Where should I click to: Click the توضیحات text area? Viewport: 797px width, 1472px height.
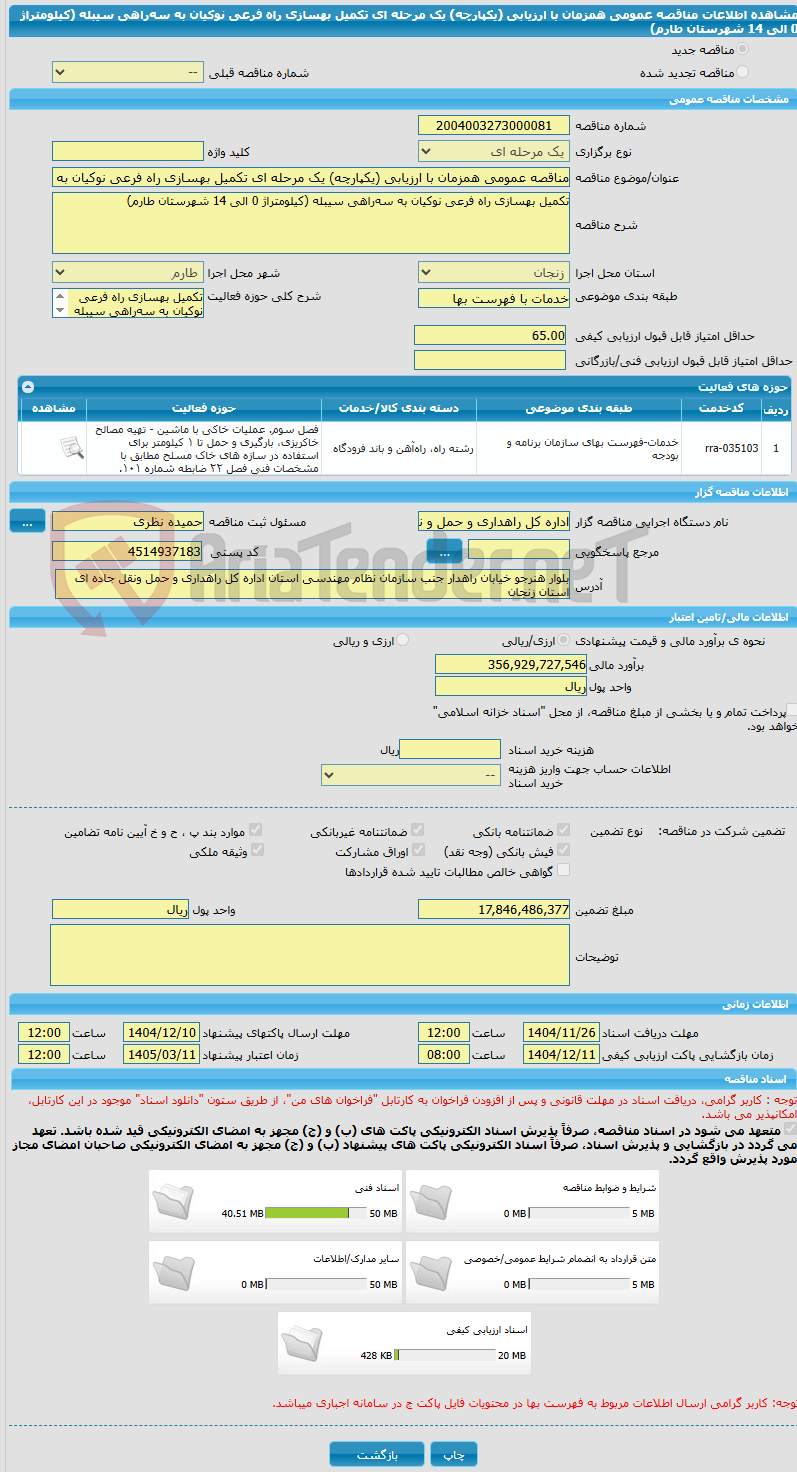point(310,955)
